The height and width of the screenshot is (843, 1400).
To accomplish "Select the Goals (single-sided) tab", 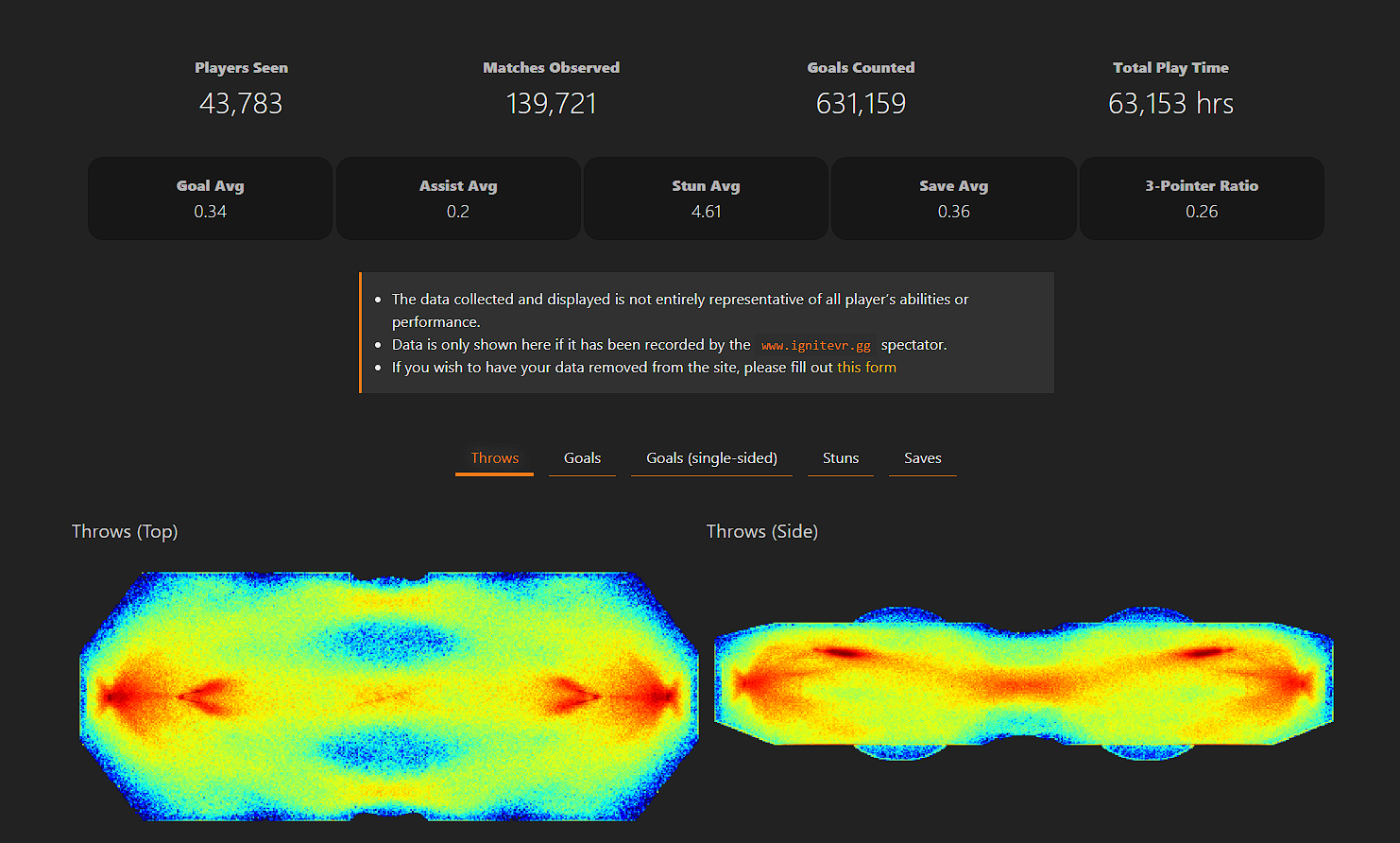I will click(711, 458).
